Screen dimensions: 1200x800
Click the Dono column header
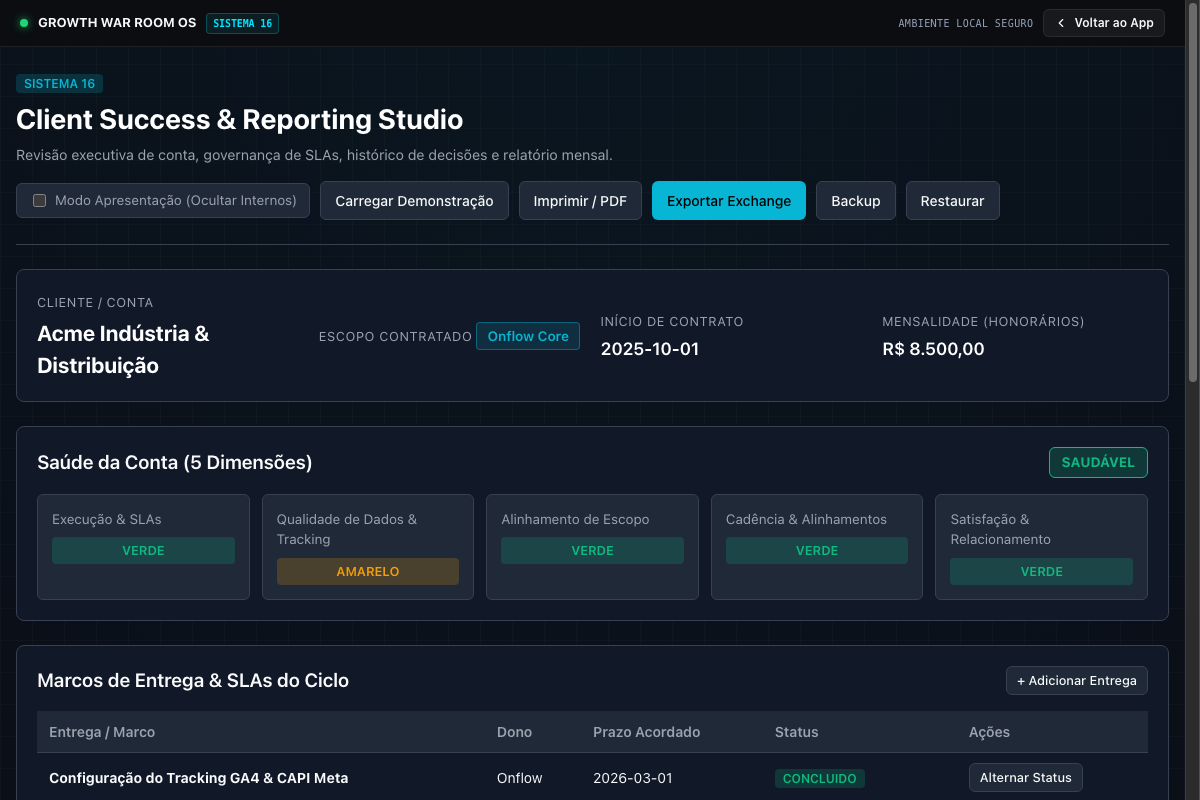point(514,732)
